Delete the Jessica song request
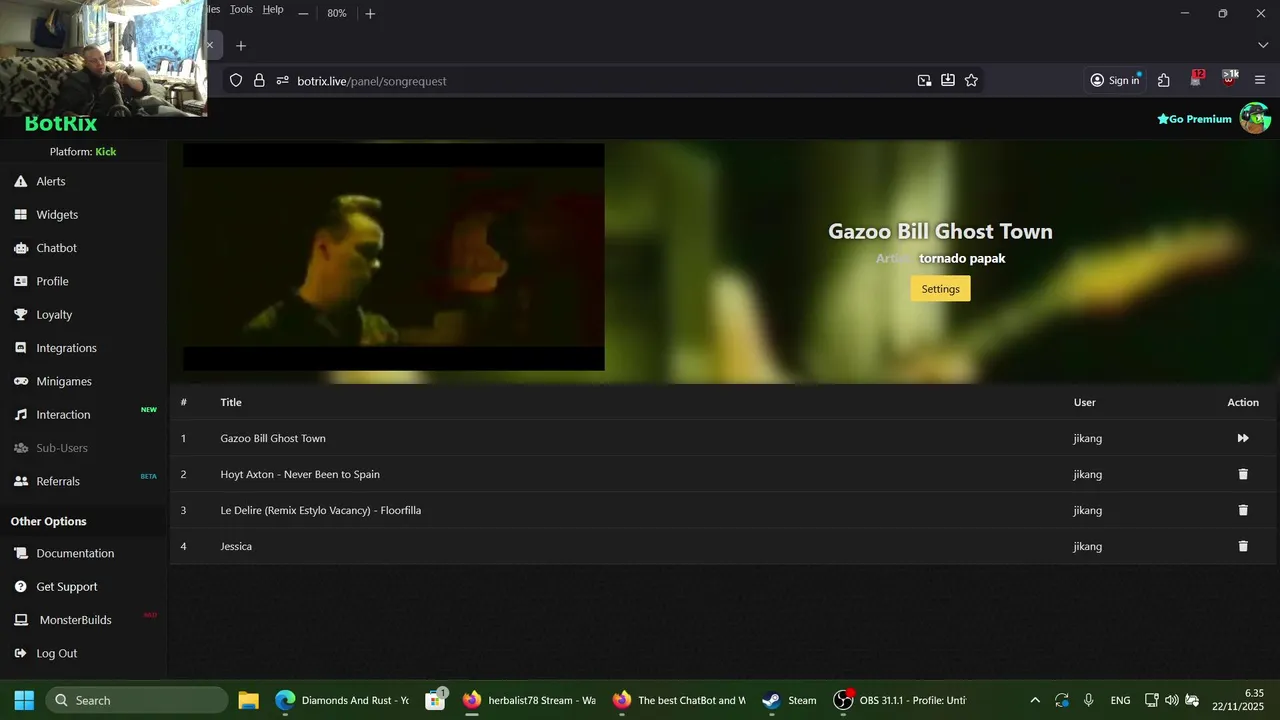The image size is (1280, 720). pyautogui.click(x=1243, y=546)
